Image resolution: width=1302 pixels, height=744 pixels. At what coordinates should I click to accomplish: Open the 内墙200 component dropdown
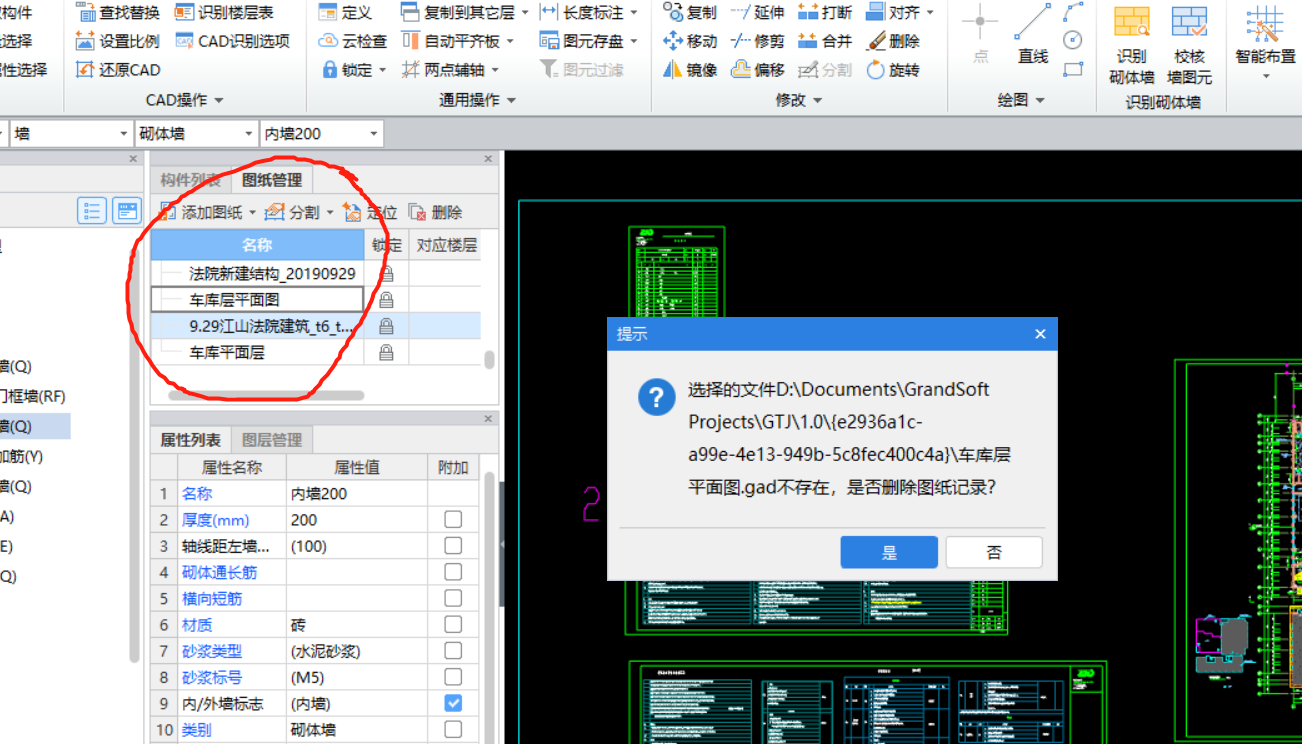(x=373, y=133)
